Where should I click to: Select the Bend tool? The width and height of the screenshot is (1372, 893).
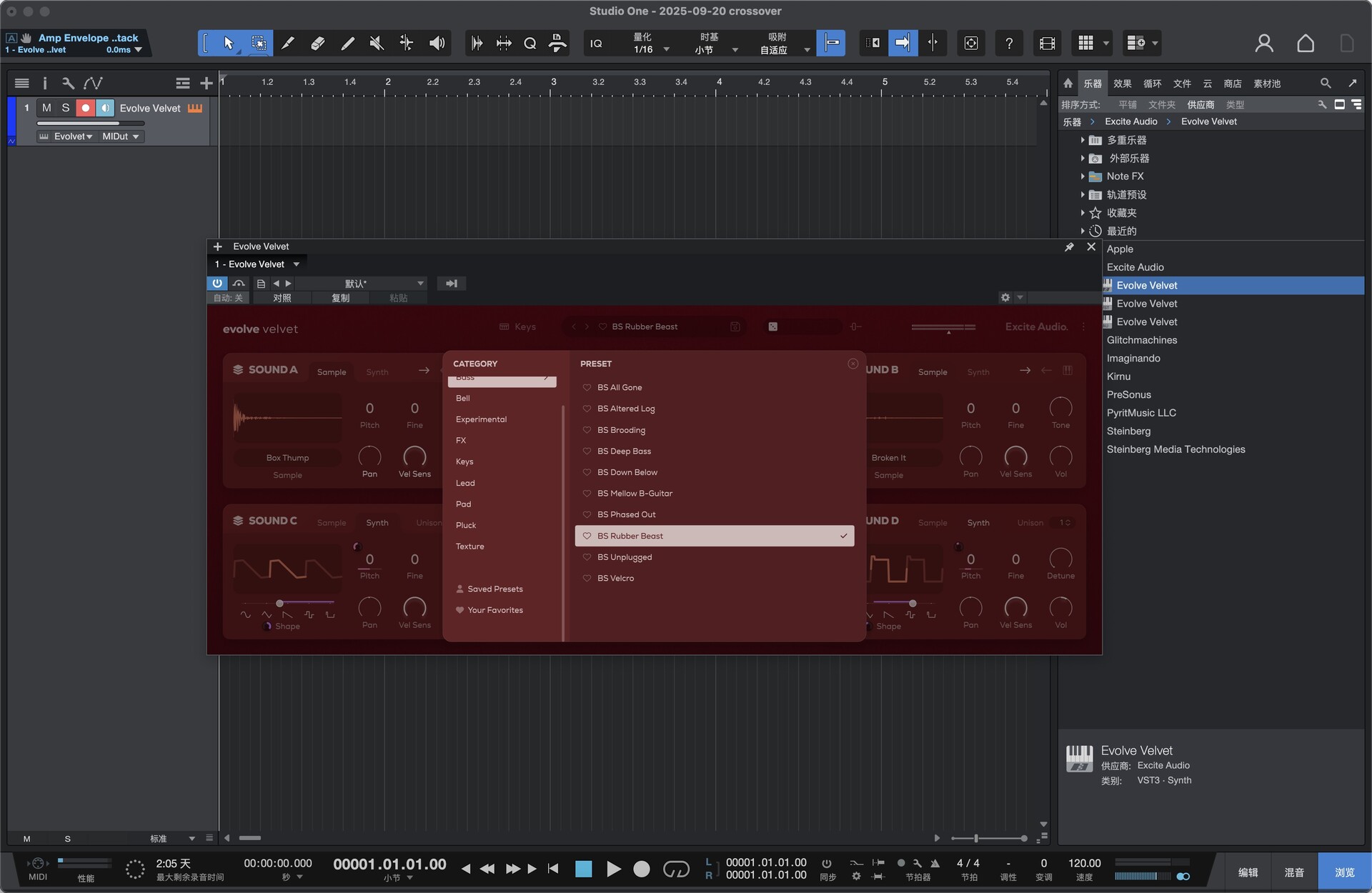(x=406, y=44)
